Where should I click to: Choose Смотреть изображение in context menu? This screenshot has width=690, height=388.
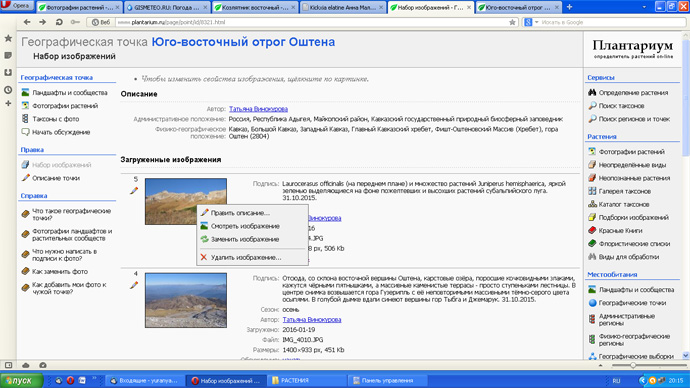pos(253,226)
